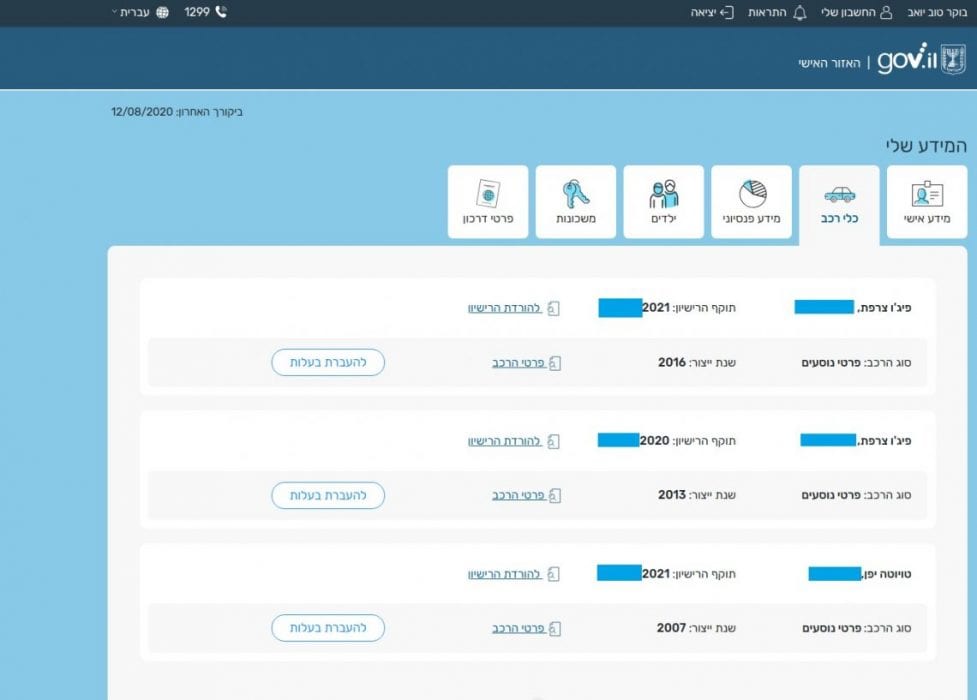The width and height of the screenshot is (977, 700).
Task: Download license for the 2016 Peugeot
Action: (x=505, y=308)
